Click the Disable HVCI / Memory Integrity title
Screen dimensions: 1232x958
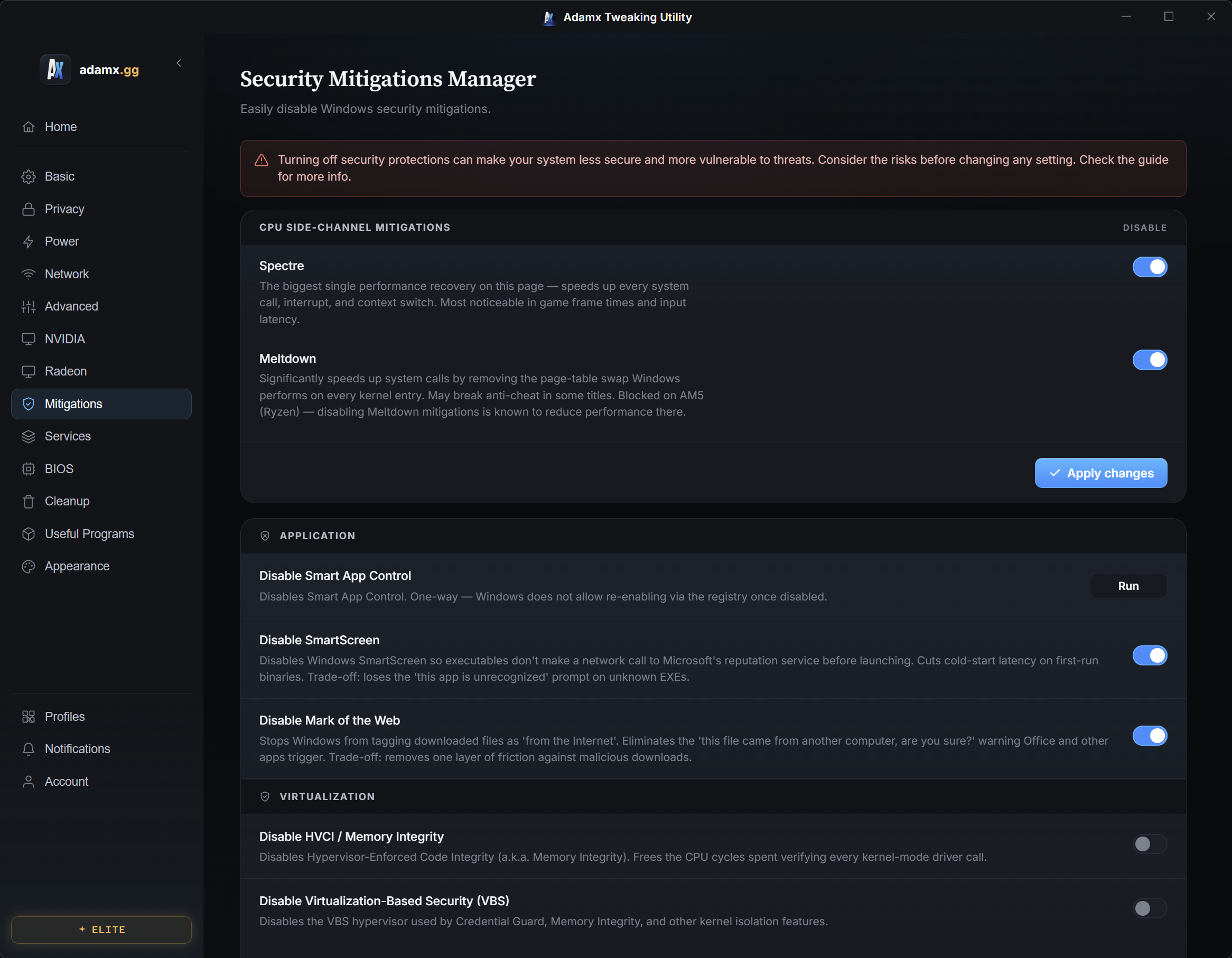[351, 836]
